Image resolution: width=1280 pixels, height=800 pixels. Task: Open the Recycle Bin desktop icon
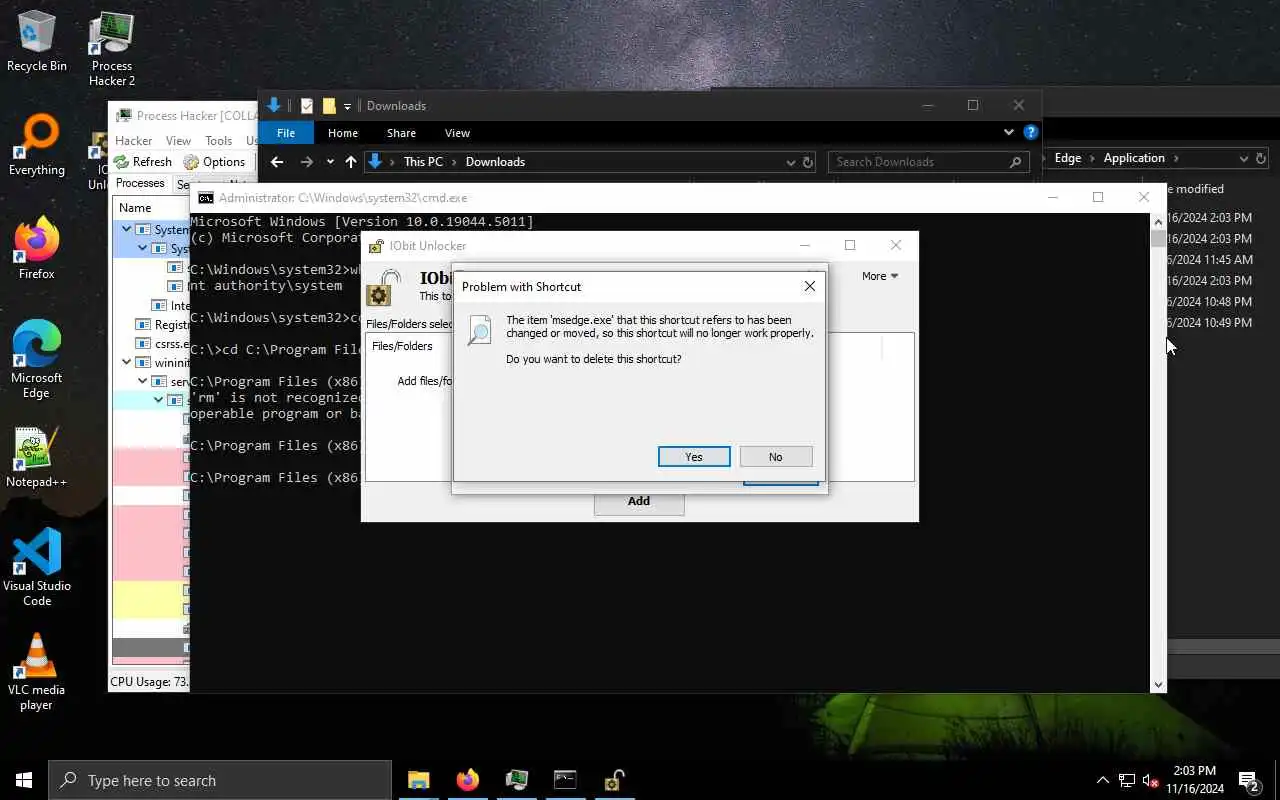pos(37,41)
